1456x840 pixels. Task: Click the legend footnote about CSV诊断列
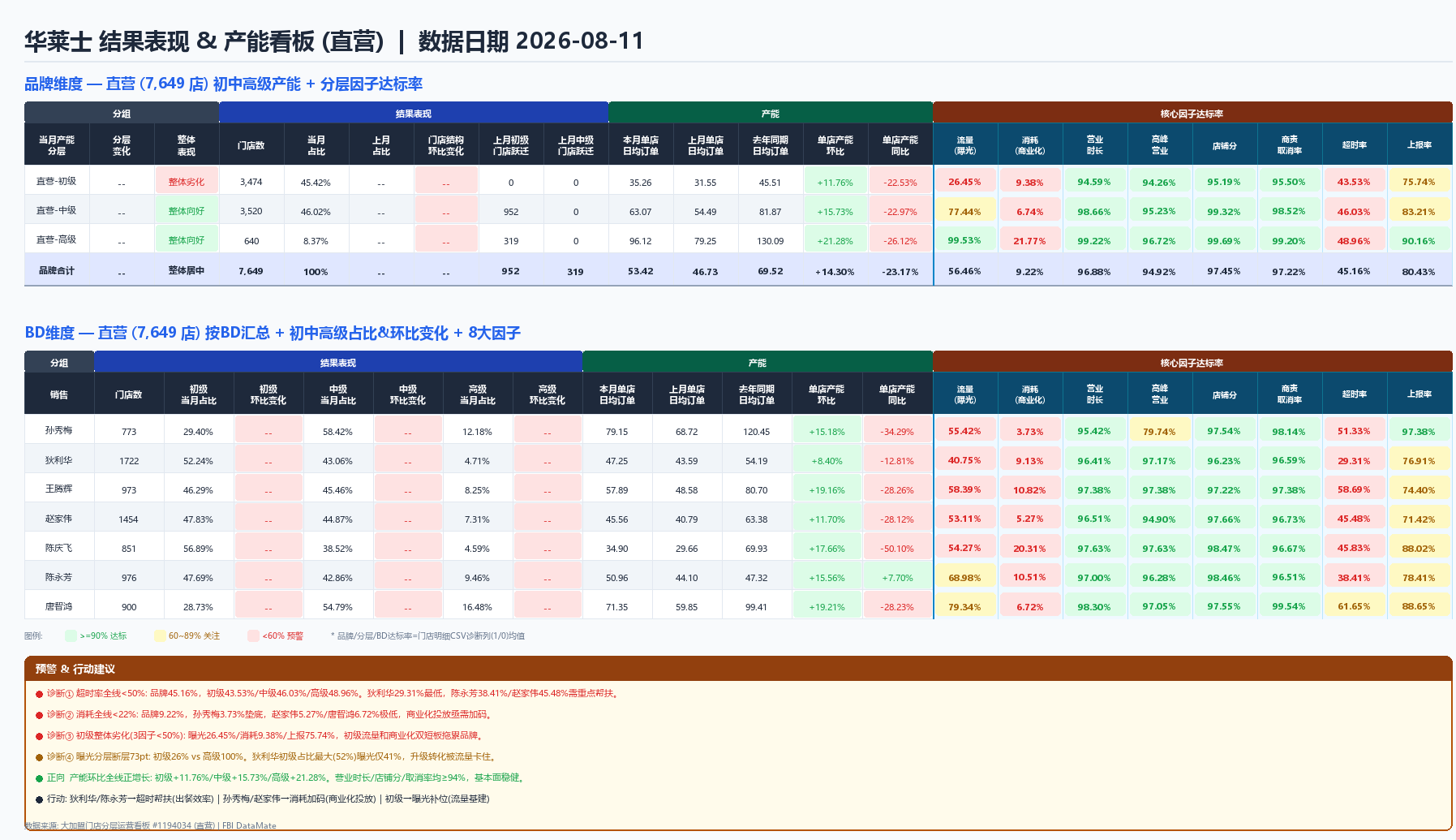(427, 636)
